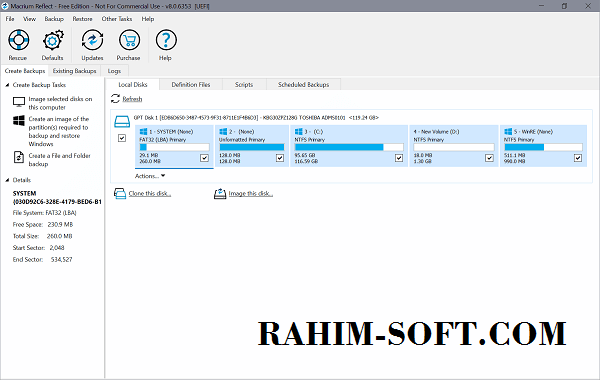Click Windows icon on partition 2
The width and height of the screenshot is (600, 380).
[223, 131]
